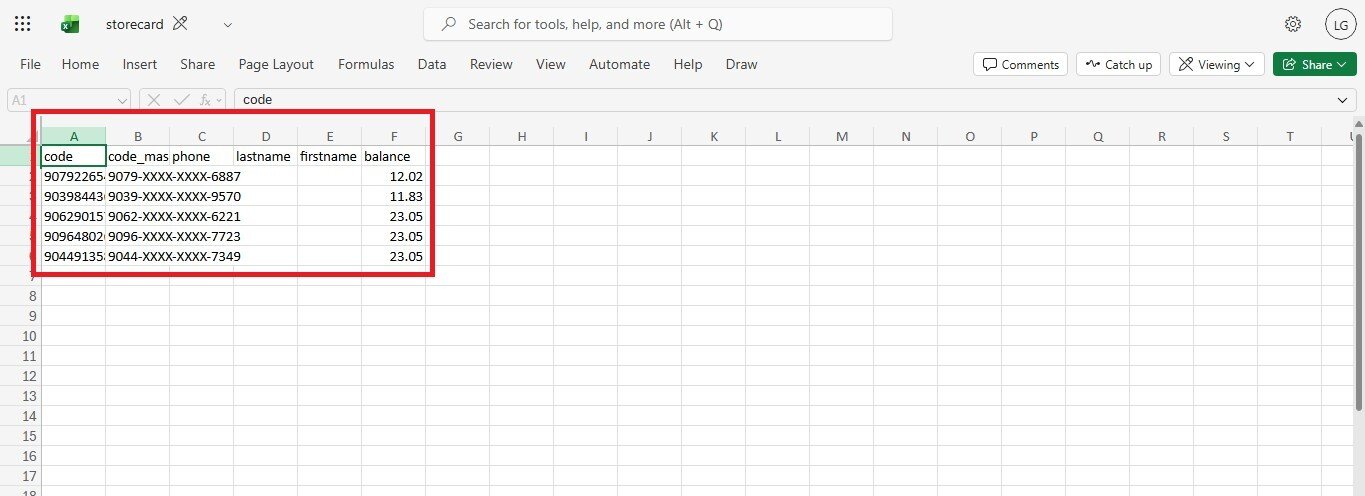Click the read-only pencil icon beside storecard

pyautogui.click(x=180, y=24)
